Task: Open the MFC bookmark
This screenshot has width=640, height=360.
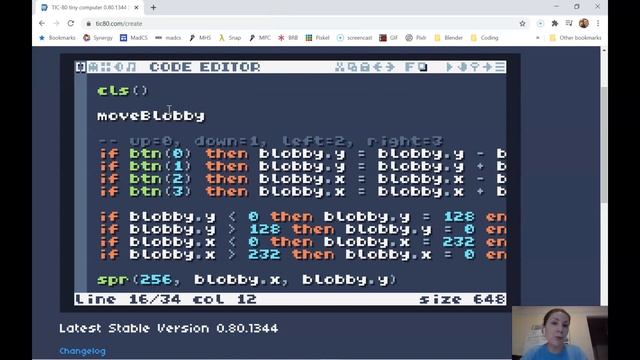Action: (x=260, y=38)
